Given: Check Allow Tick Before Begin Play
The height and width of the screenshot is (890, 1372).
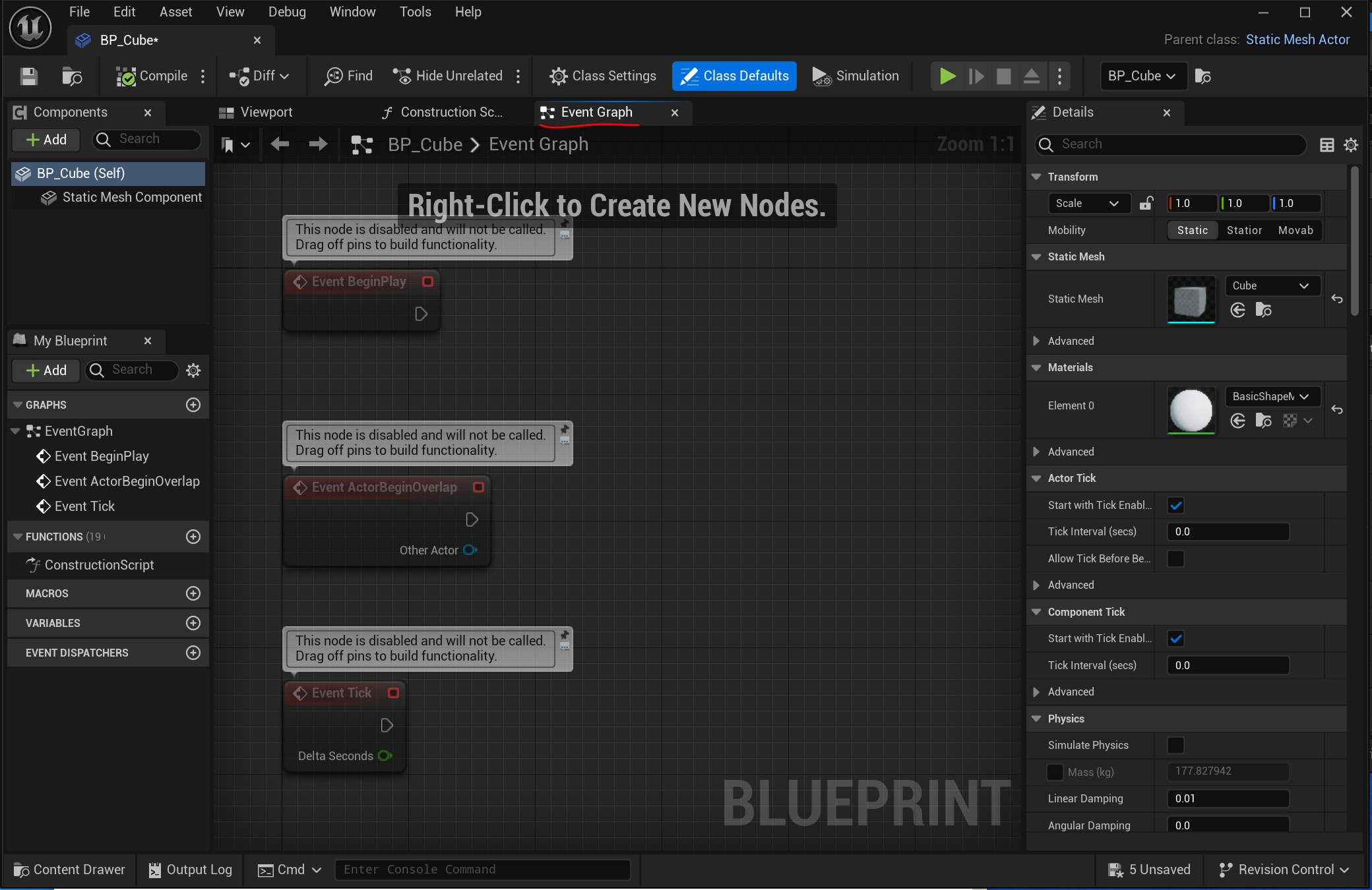Looking at the screenshot, I should pos(1175,559).
